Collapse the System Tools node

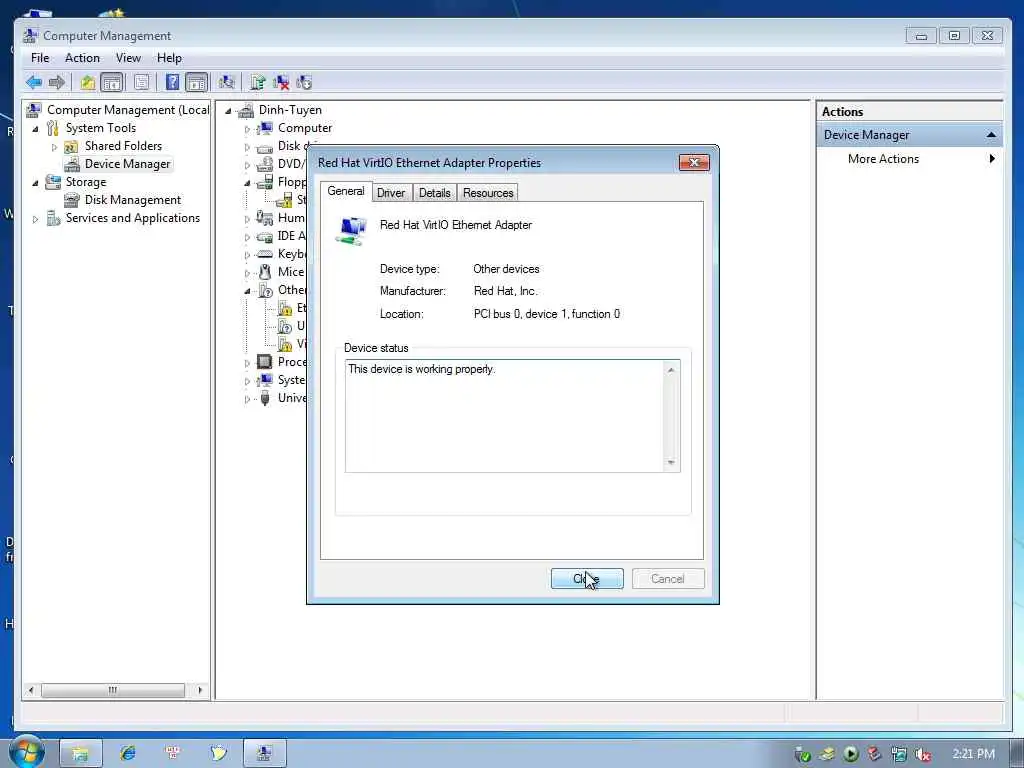[x=35, y=129]
